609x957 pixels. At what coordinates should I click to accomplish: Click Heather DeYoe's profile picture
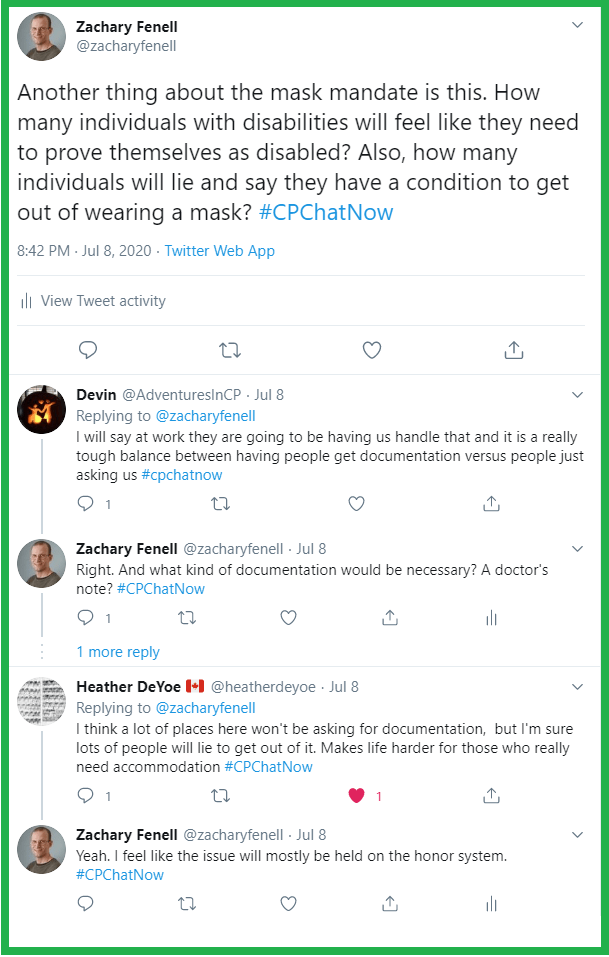click(x=41, y=700)
